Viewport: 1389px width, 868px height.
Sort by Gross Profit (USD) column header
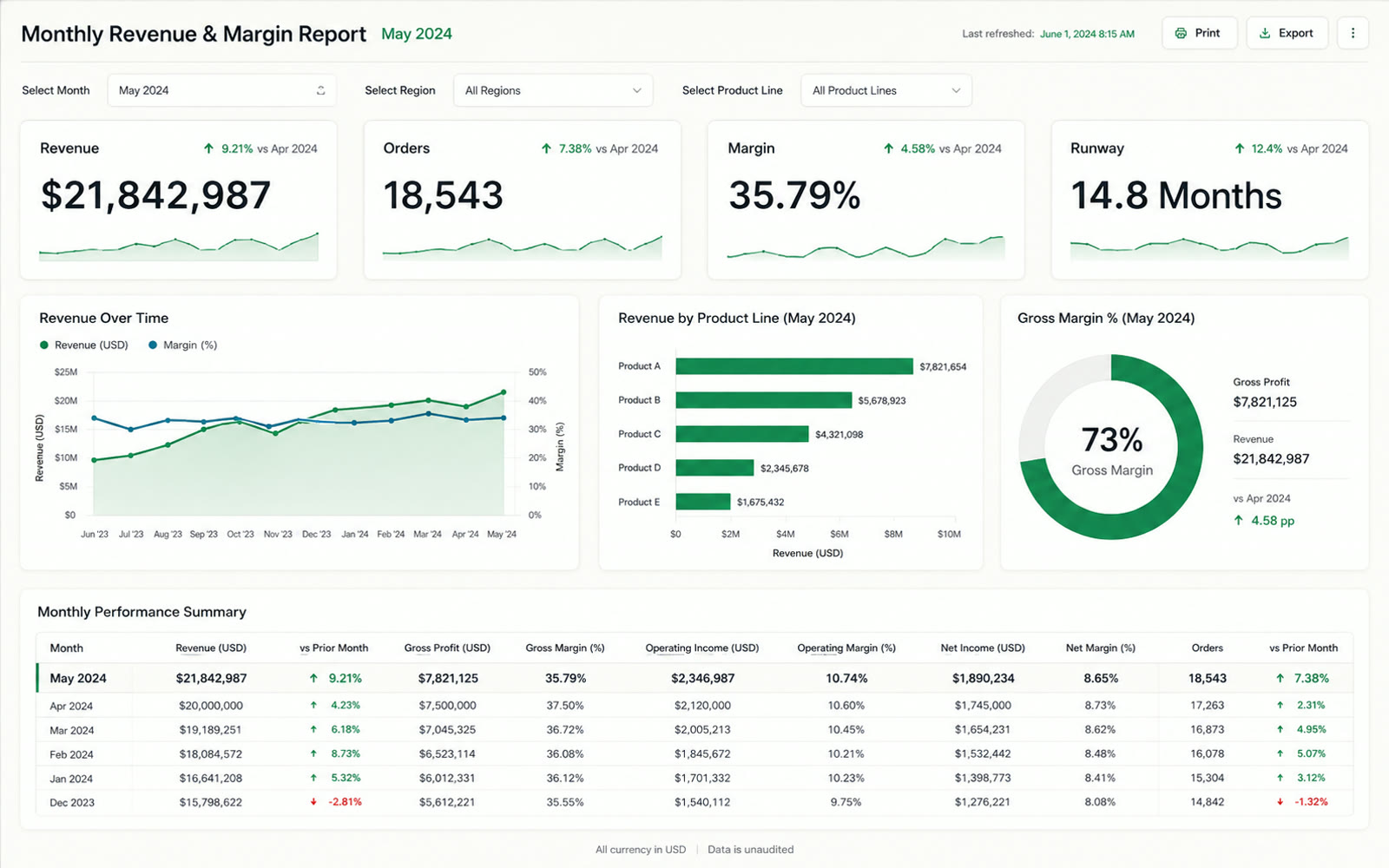(x=447, y=648)
